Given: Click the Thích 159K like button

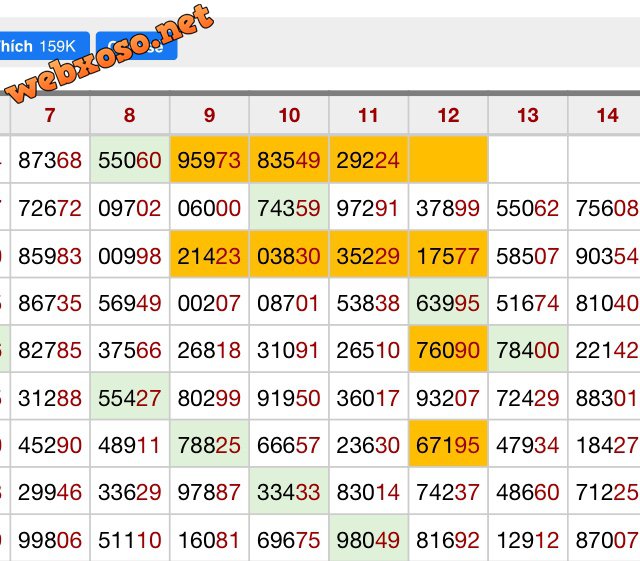Looking at the screenshot, I should tap(44, 46).
